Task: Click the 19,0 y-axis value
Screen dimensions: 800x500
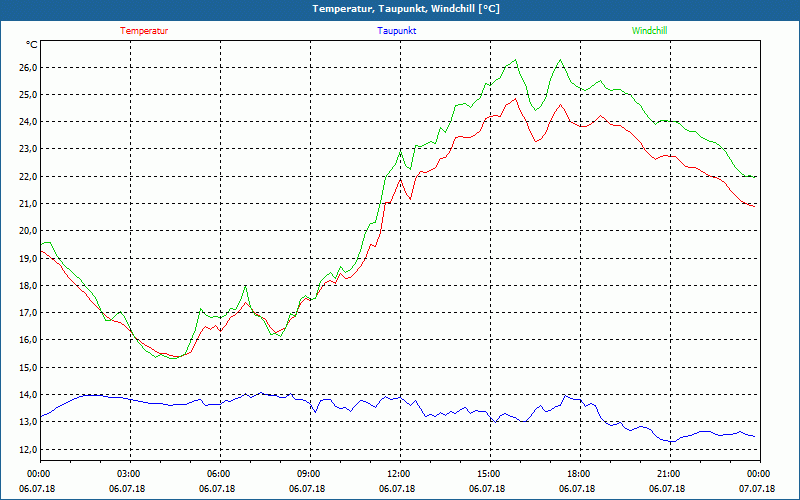Action: [28, 258]
